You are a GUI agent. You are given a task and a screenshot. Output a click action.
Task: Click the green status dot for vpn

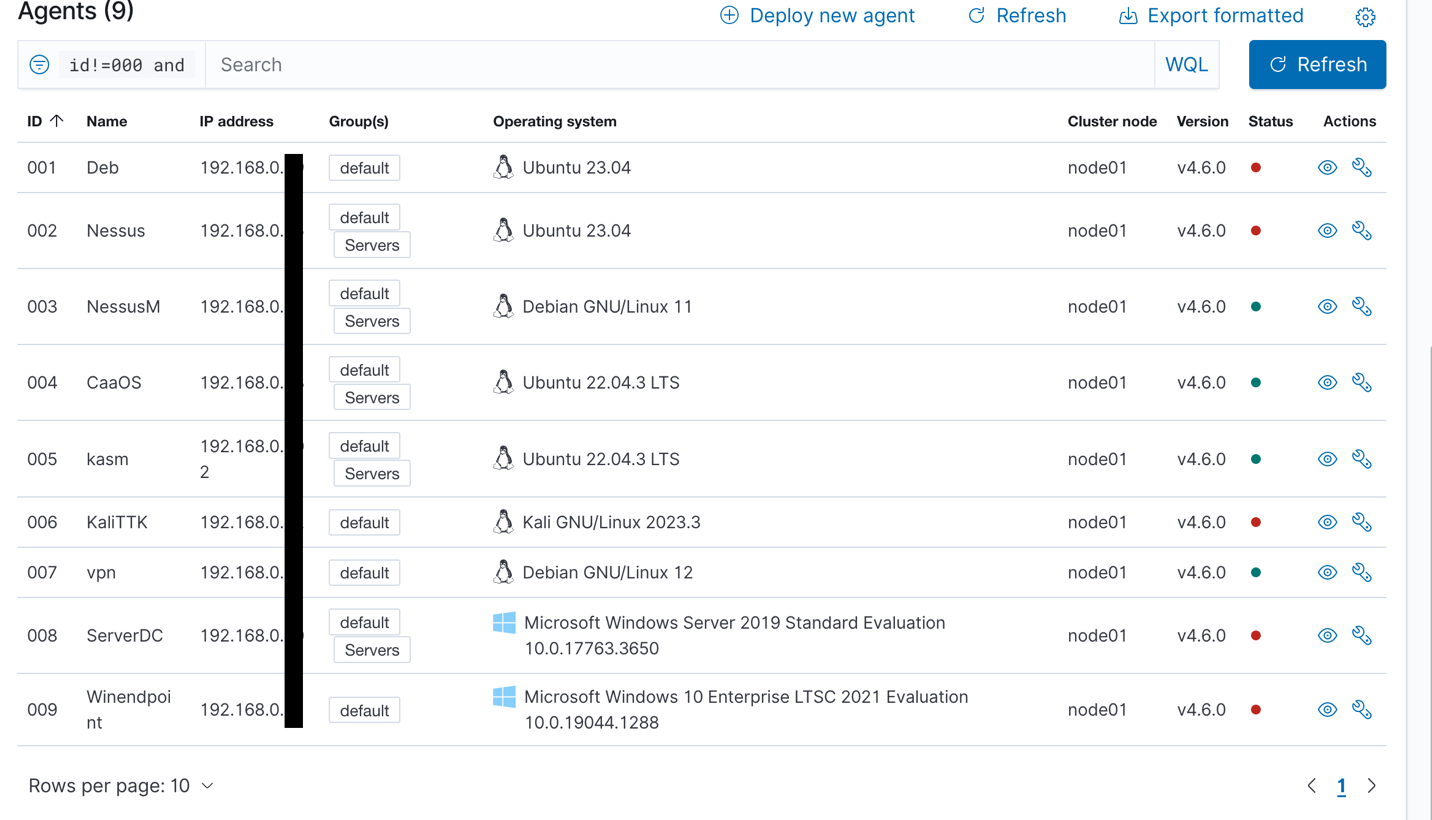[1256, 572]
